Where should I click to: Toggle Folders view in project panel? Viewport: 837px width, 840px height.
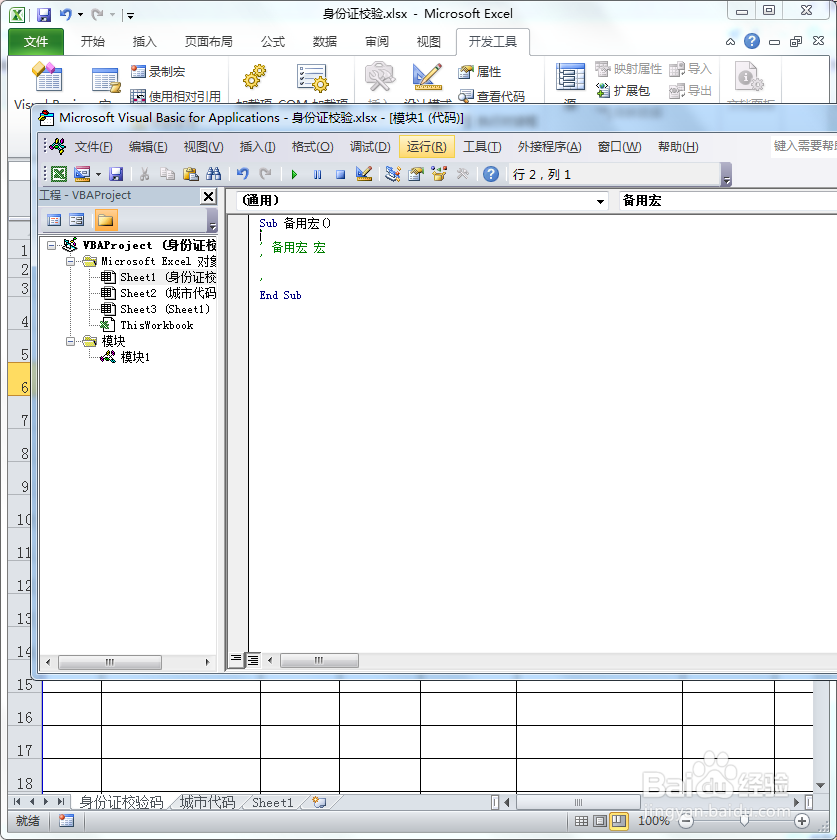click(x=106, y=220)
